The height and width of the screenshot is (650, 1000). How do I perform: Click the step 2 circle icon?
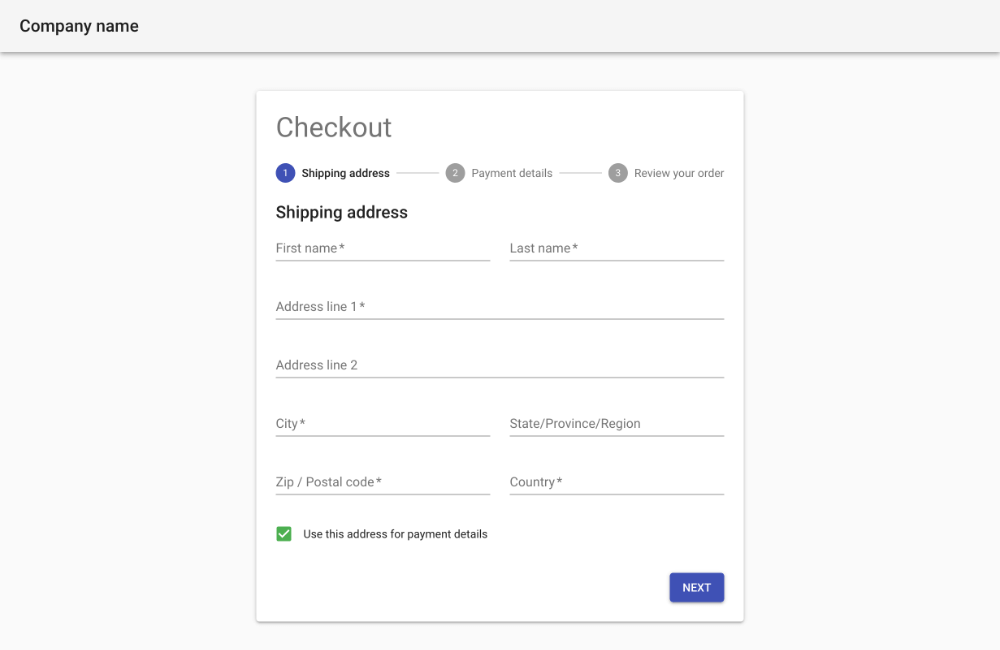click(x=455, y=173)
